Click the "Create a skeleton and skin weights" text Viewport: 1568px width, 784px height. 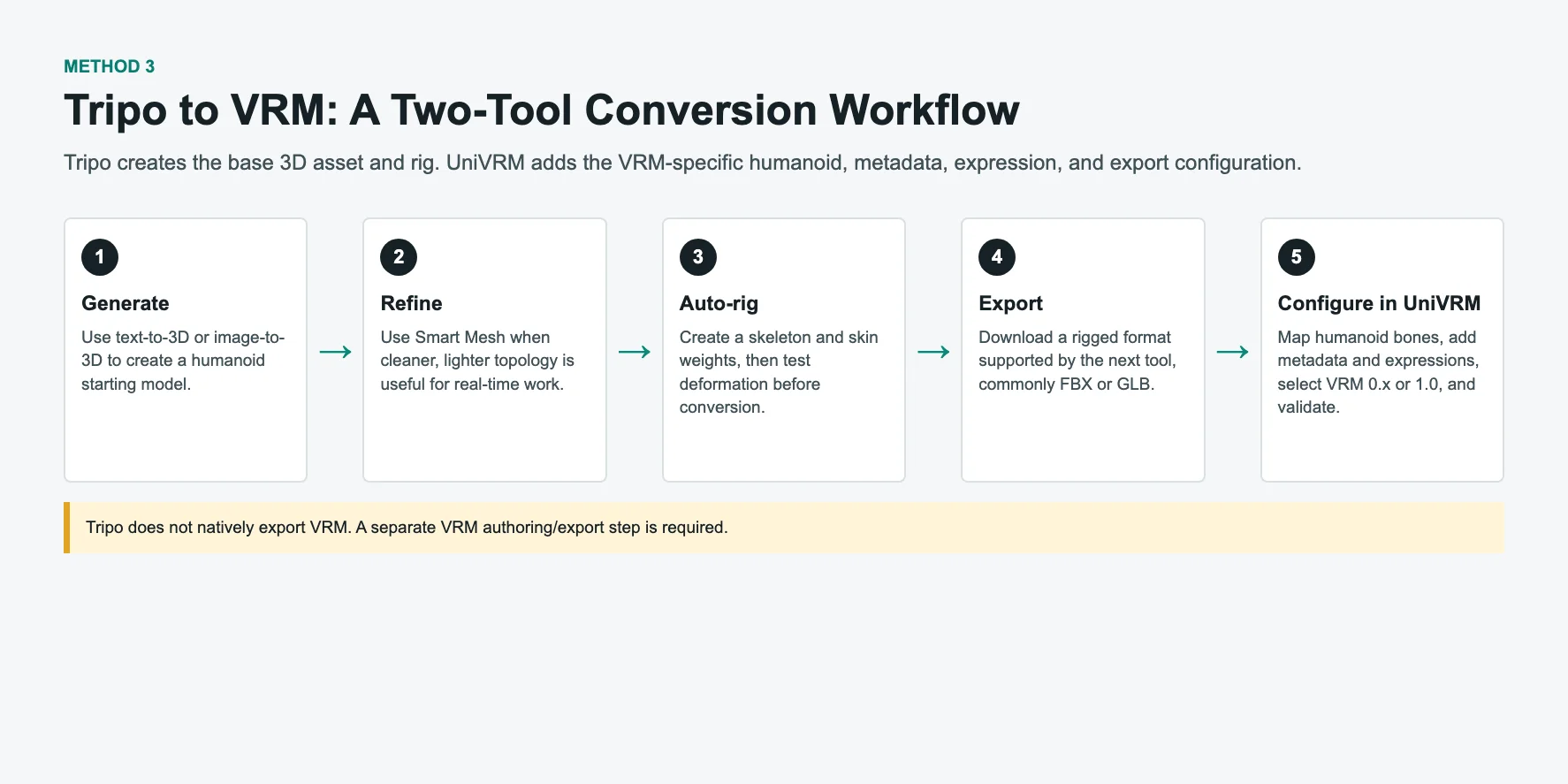pyautogui.click(x=779, y=372)
